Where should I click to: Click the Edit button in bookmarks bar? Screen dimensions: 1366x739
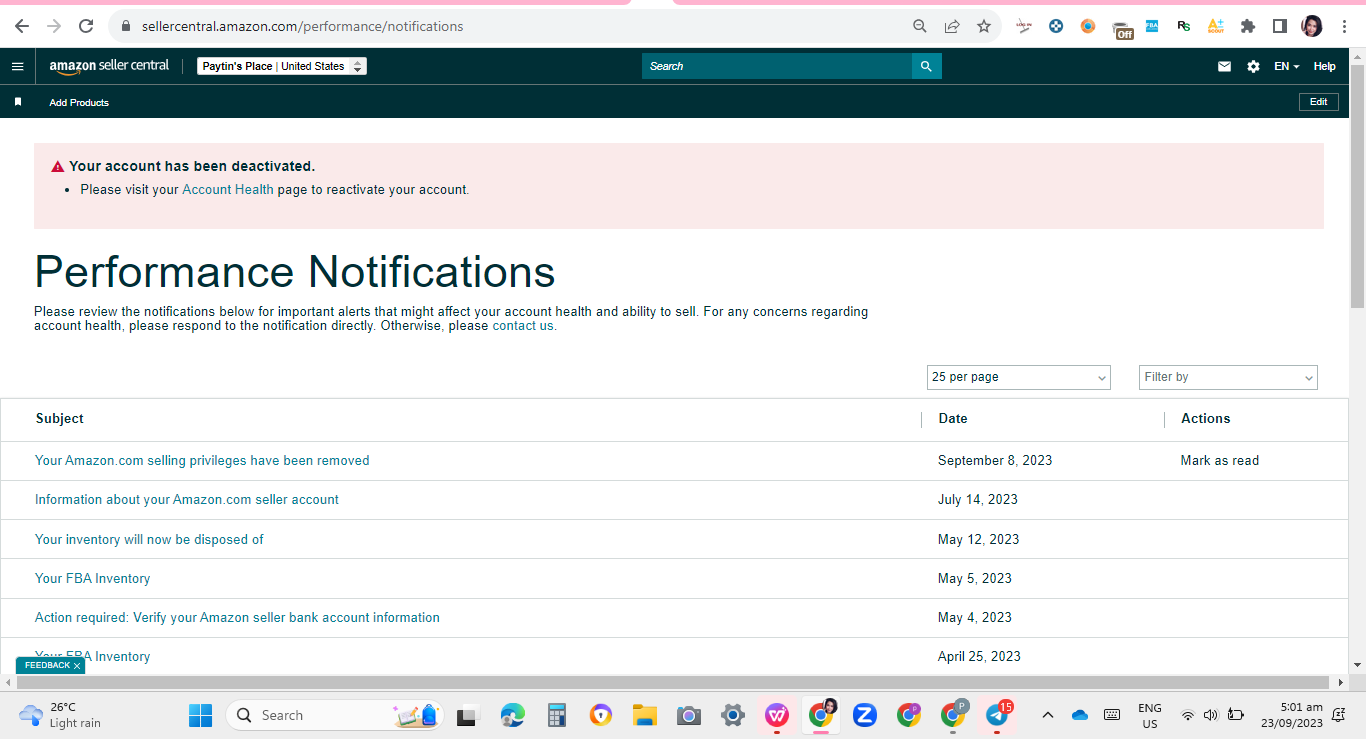point(1318,102)
